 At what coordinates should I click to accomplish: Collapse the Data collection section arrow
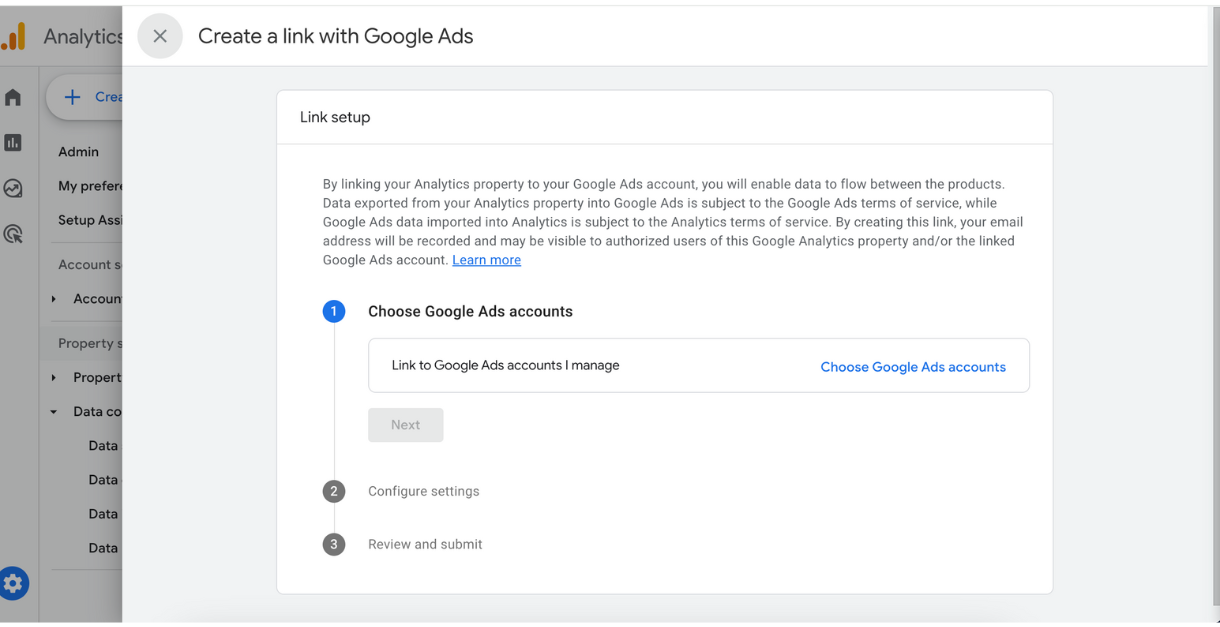coord(54,412)
